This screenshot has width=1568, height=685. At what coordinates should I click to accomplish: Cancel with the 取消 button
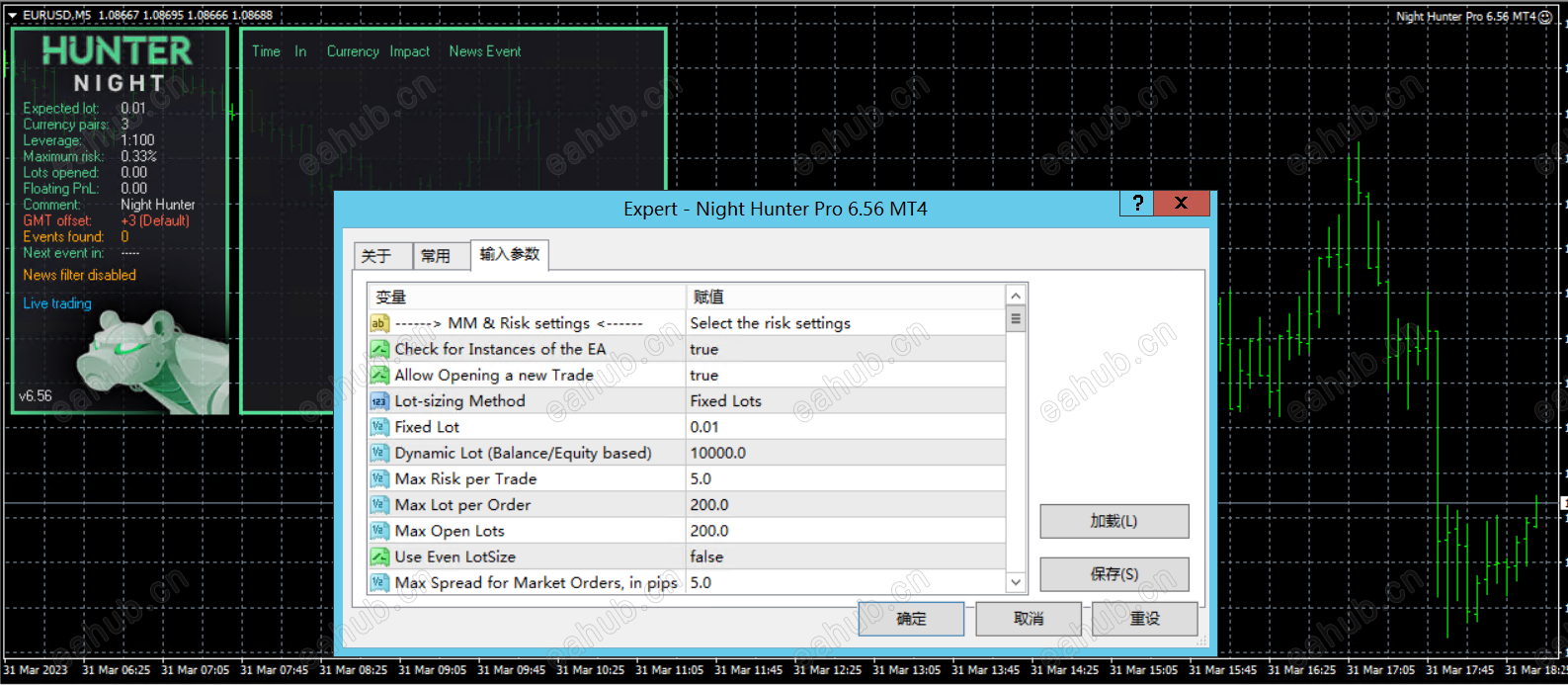tap(1028, 619)
